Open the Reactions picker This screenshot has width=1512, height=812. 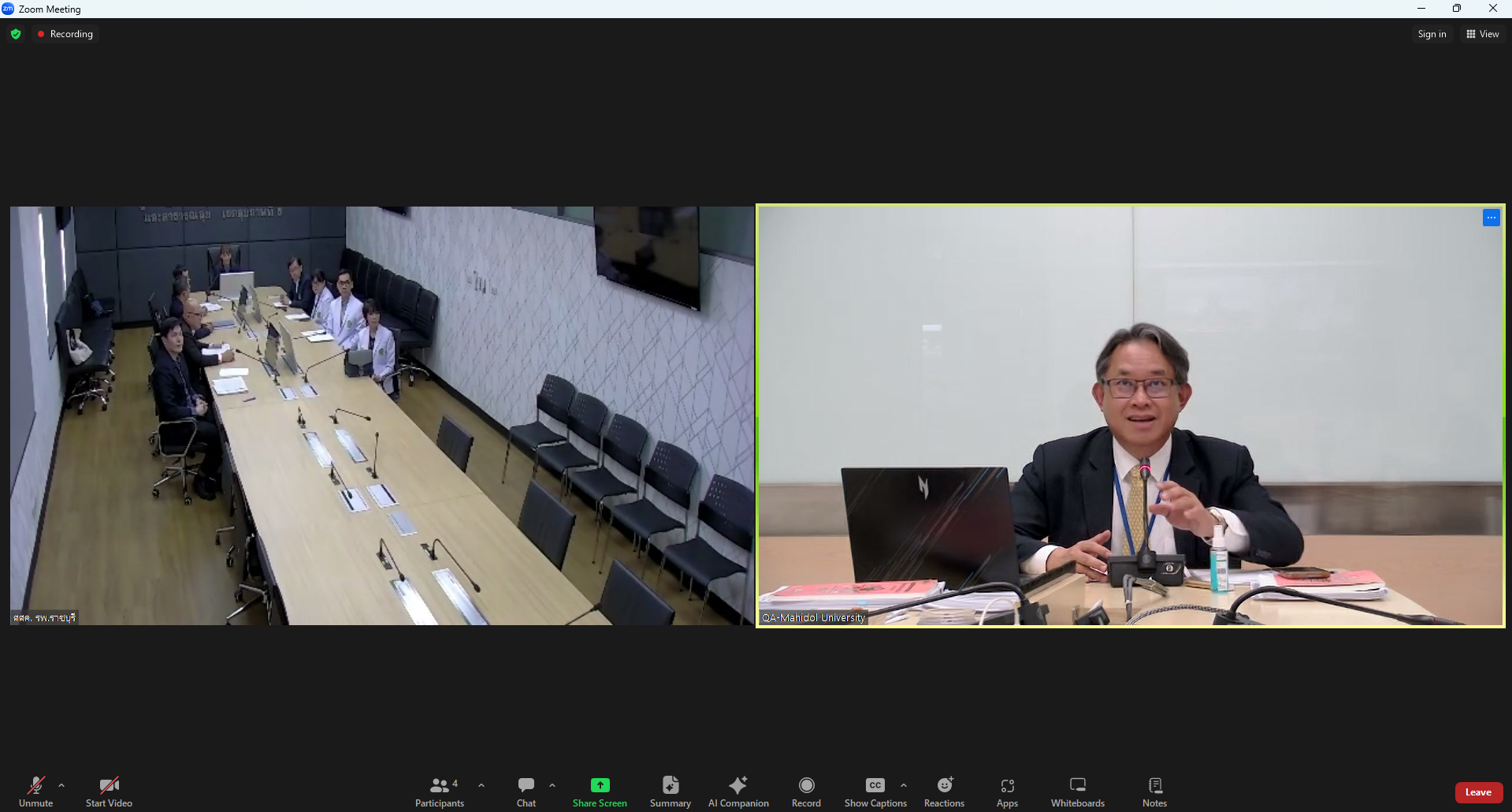944,791
